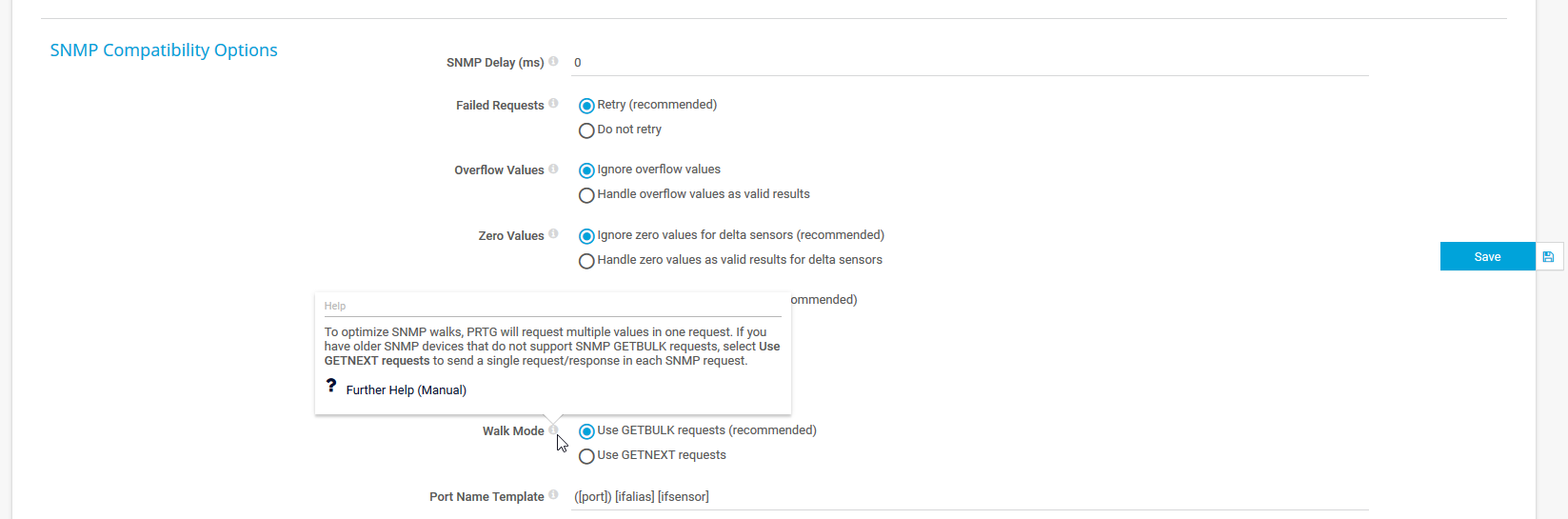Click help icon next to Walk Mode
1568x519 pixels.
(552, 430)
